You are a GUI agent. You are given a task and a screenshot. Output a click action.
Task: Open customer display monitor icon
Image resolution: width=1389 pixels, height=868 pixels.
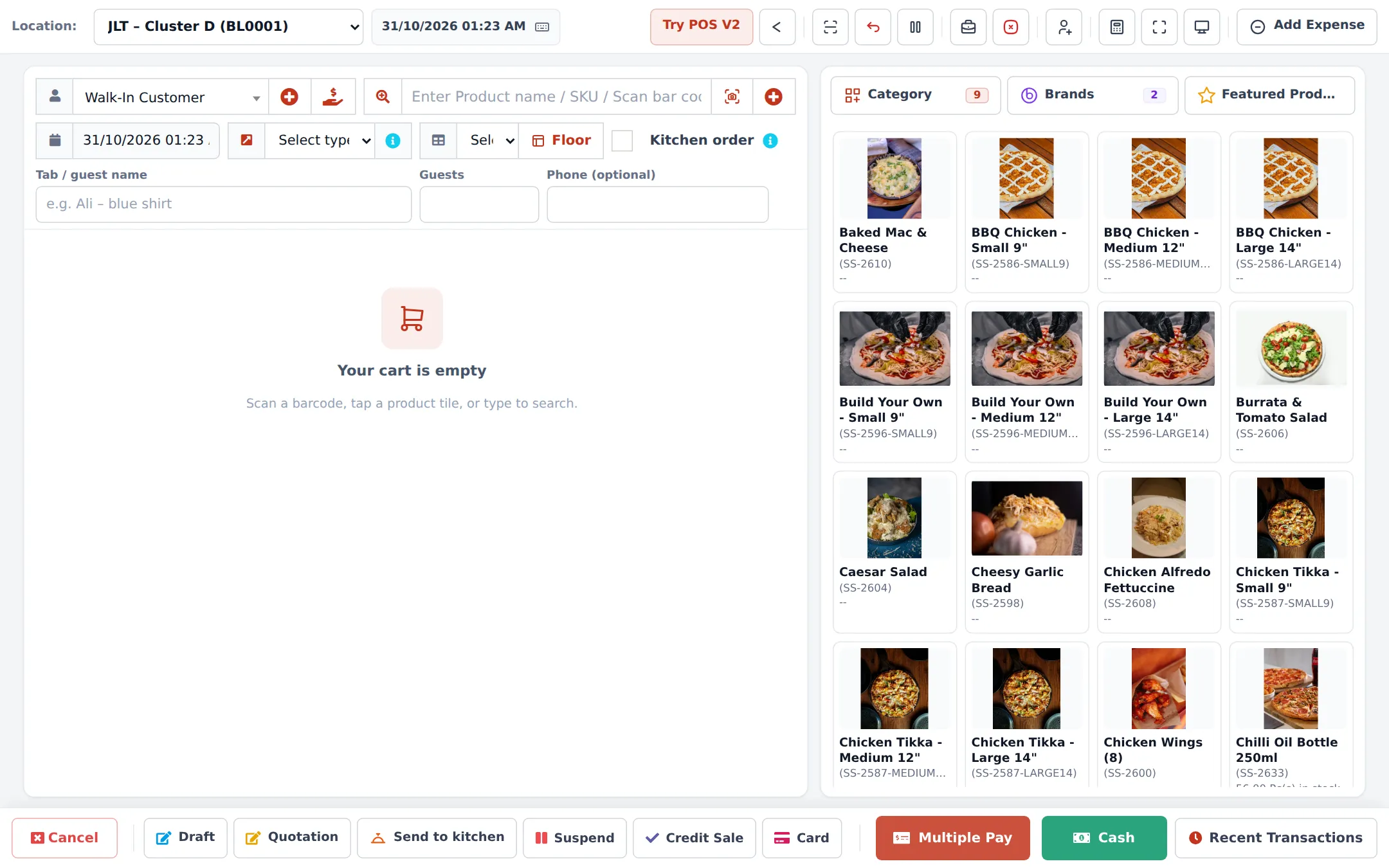click(x=1202, y=27)
